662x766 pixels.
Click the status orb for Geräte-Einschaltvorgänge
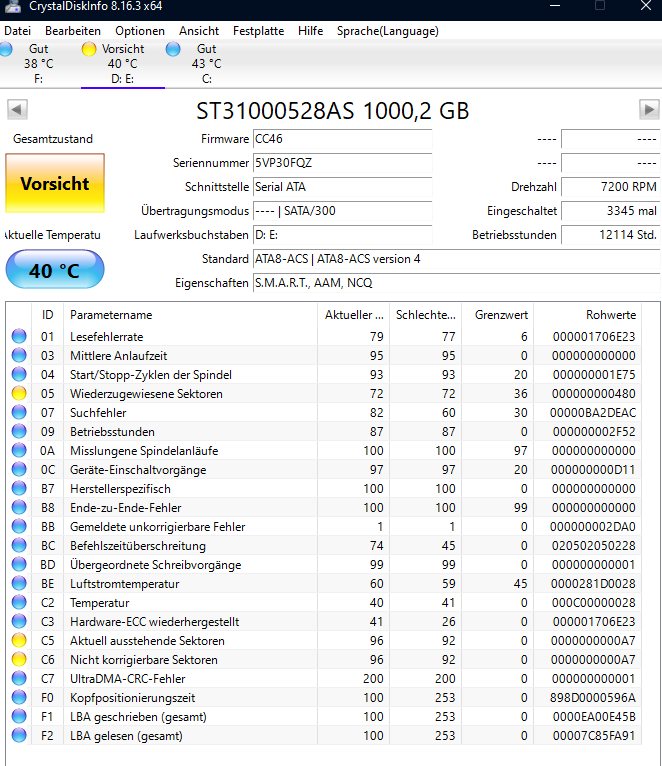(x=19, y=469)
